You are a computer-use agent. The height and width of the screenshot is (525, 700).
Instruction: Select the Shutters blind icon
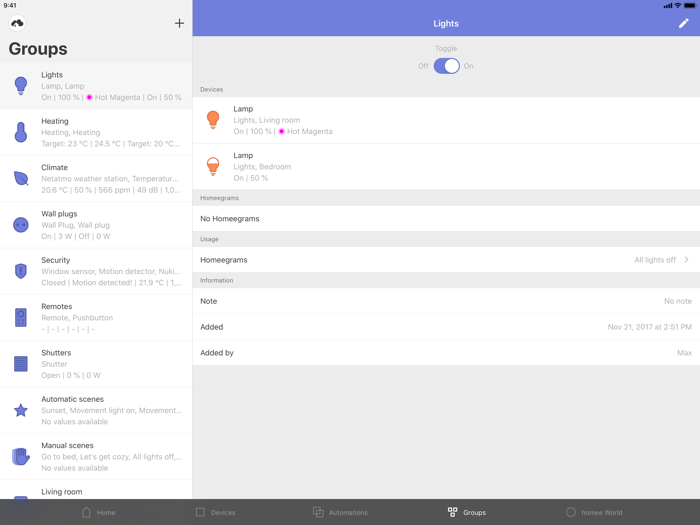21,364
